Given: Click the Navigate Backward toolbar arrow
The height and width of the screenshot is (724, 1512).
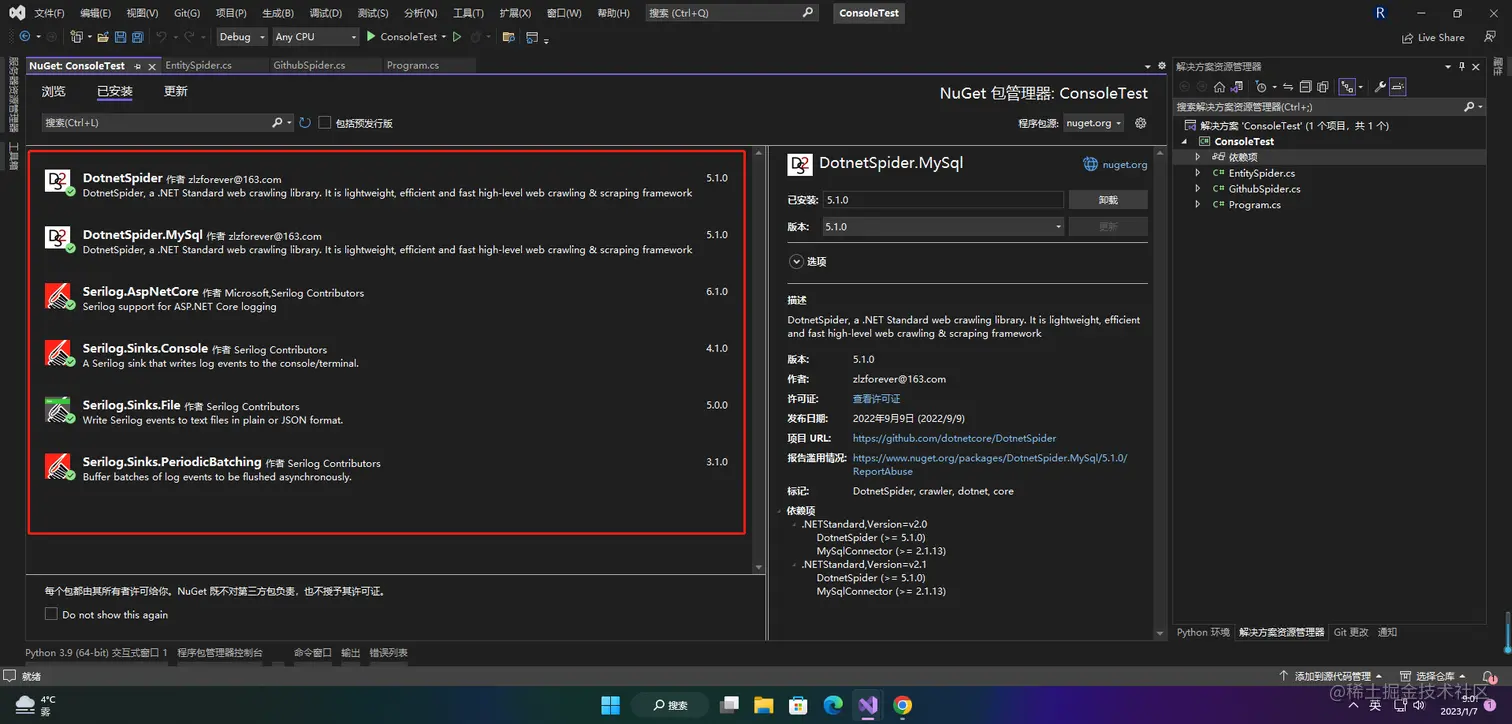Looking at the screenshot, I should [25, 37].
